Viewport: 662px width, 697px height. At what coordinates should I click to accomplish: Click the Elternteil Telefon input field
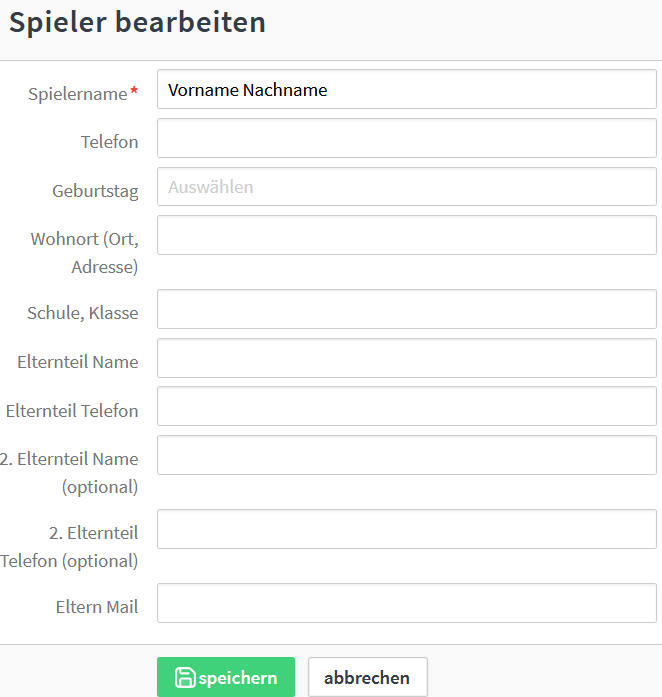(406, 407)
